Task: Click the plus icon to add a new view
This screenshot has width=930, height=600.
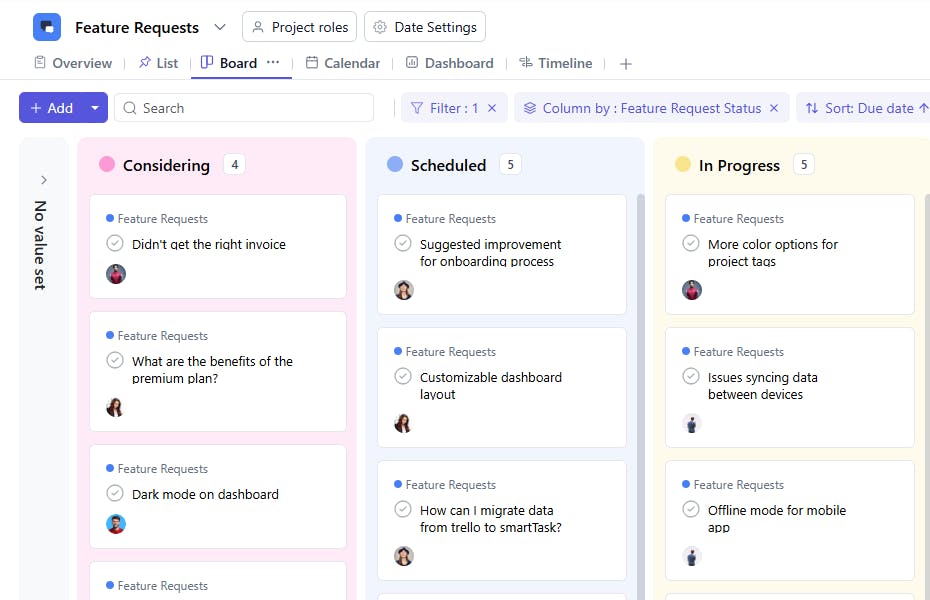Action: (626, 63)
